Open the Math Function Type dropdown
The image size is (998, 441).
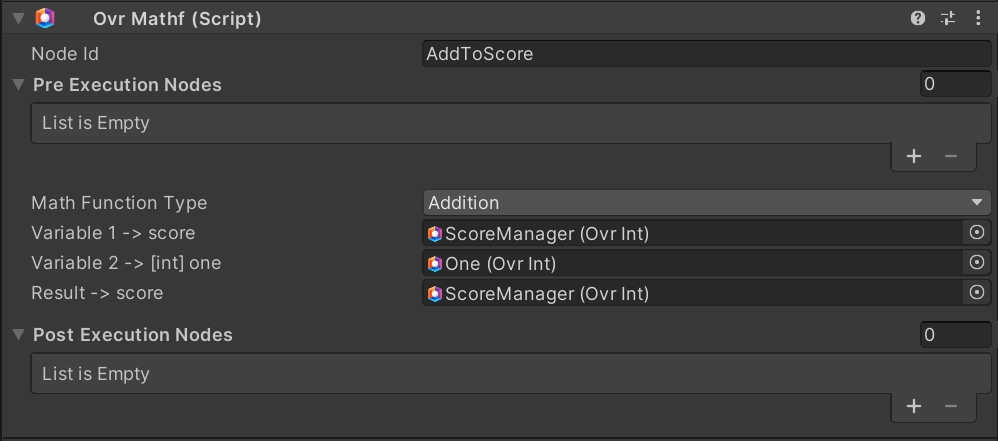[x=706, y=203]
